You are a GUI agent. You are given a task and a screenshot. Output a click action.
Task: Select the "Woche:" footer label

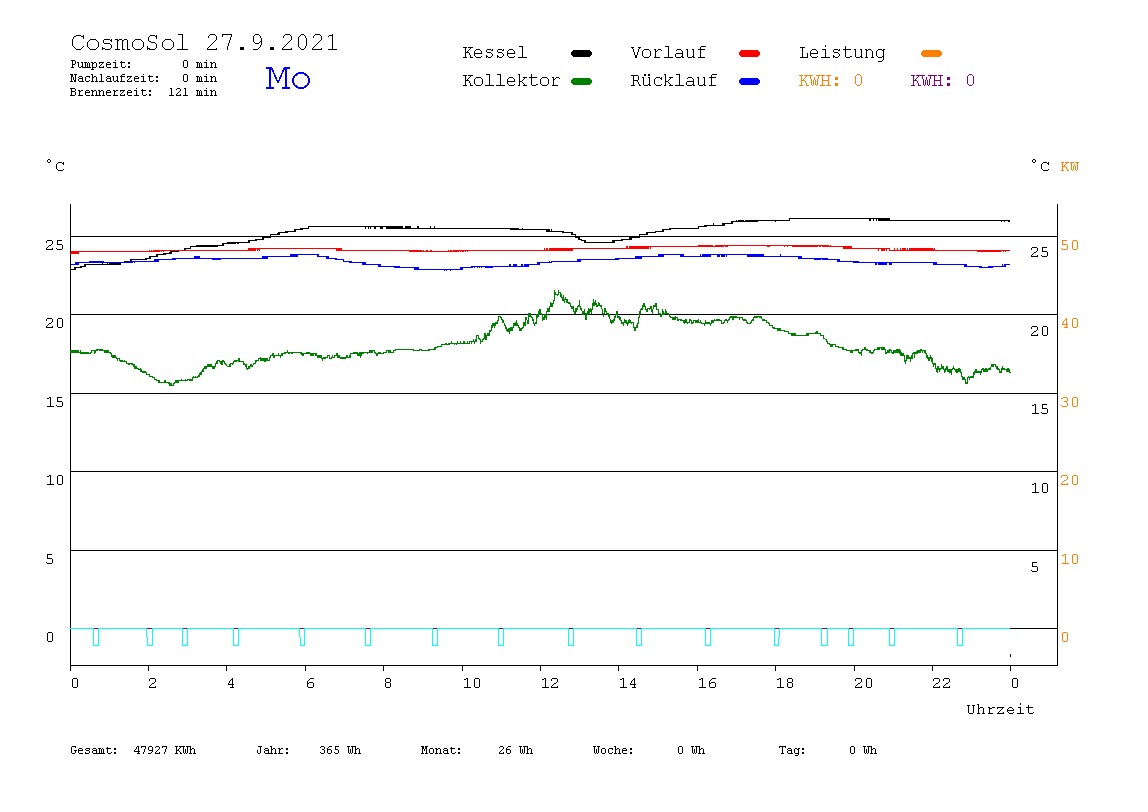pyautogui.click(x=614, y=750)
